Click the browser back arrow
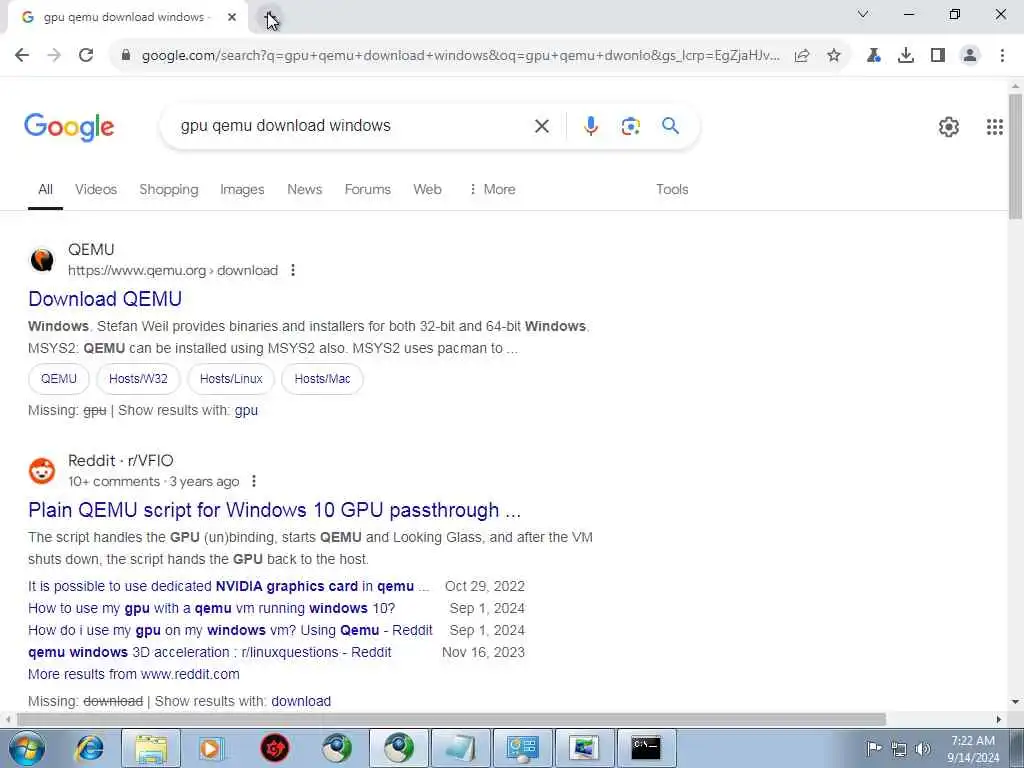The image size is (1024, 768). tap(22, 56)
